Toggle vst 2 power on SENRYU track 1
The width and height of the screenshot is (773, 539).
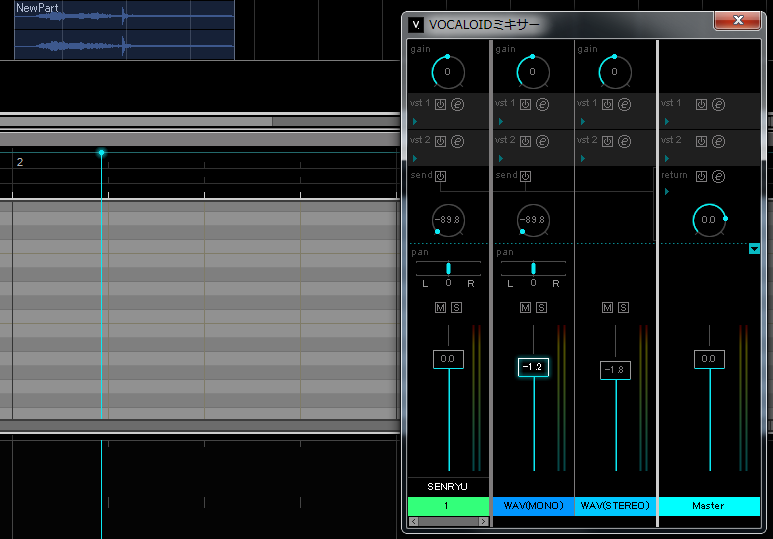click(440, 142)
